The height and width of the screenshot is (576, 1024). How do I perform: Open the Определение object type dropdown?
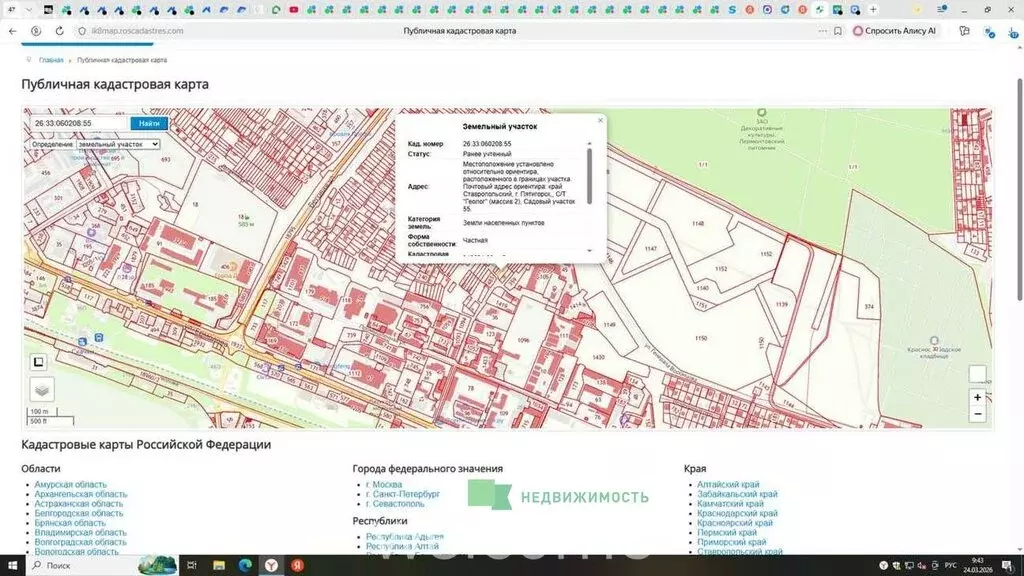tap(118, 144)
